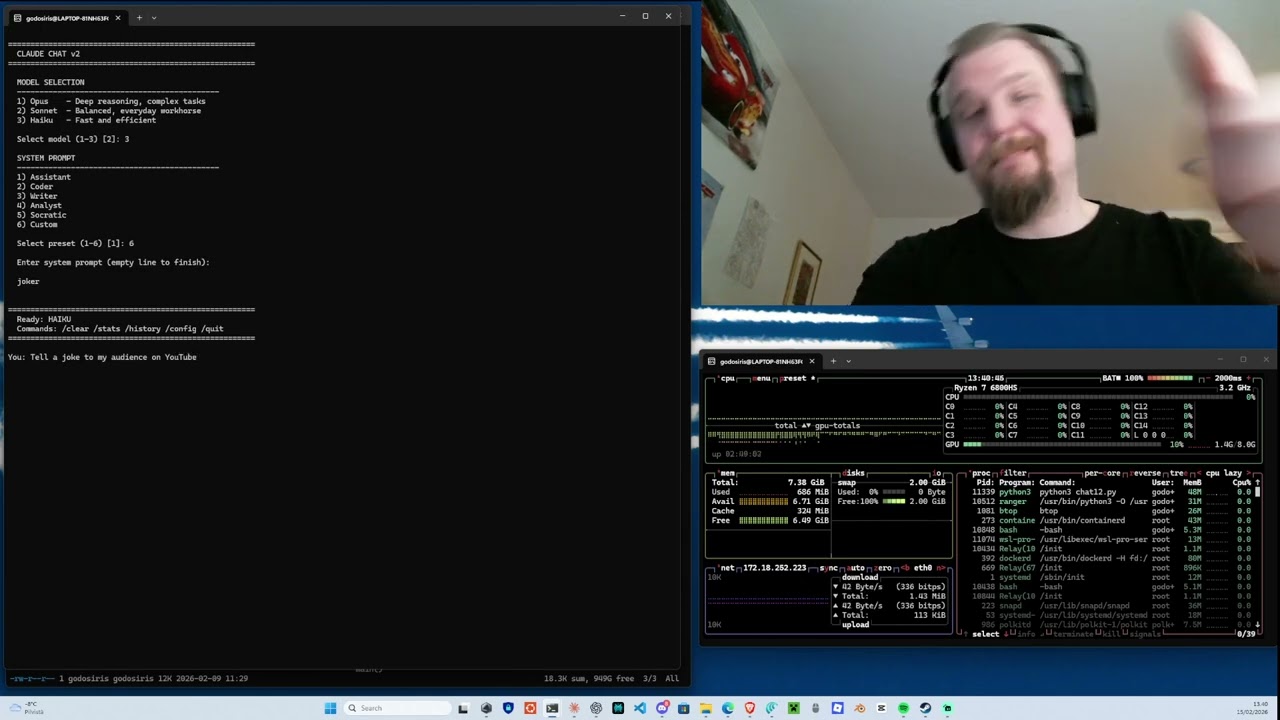1280x720 pixels.
Task: Close the left terminal godosiris tab
Action: tap(118, 17)
